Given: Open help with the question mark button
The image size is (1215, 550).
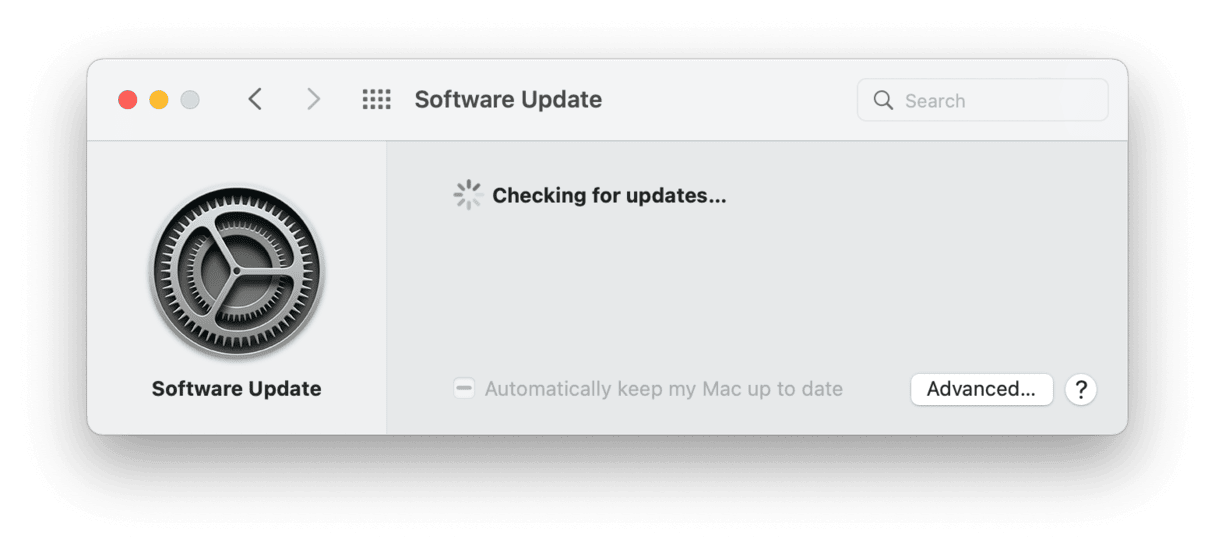Looking at the screenshot, I should [x=1080, y=389].
